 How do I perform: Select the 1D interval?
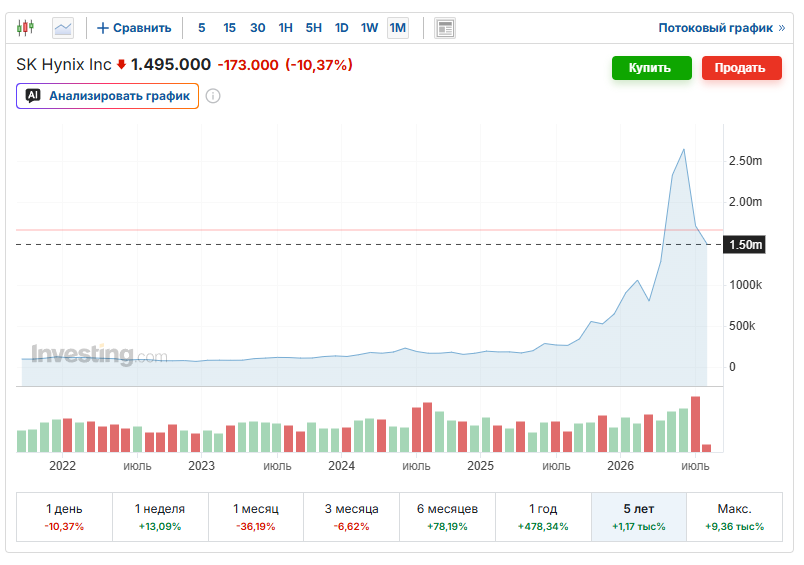coord(341,28)
